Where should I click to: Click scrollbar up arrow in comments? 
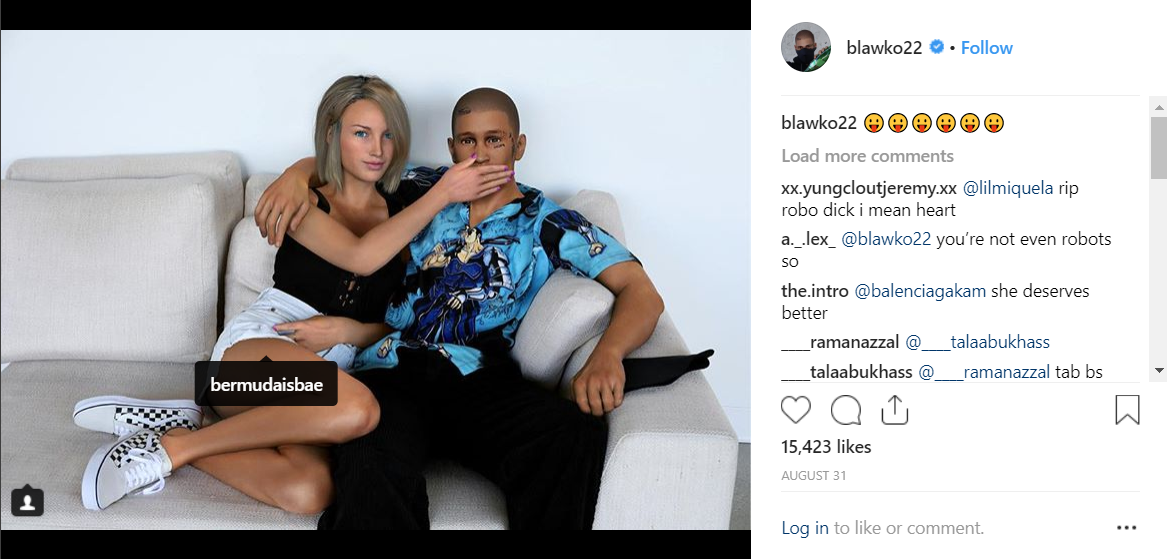[x=1159, y=107]
